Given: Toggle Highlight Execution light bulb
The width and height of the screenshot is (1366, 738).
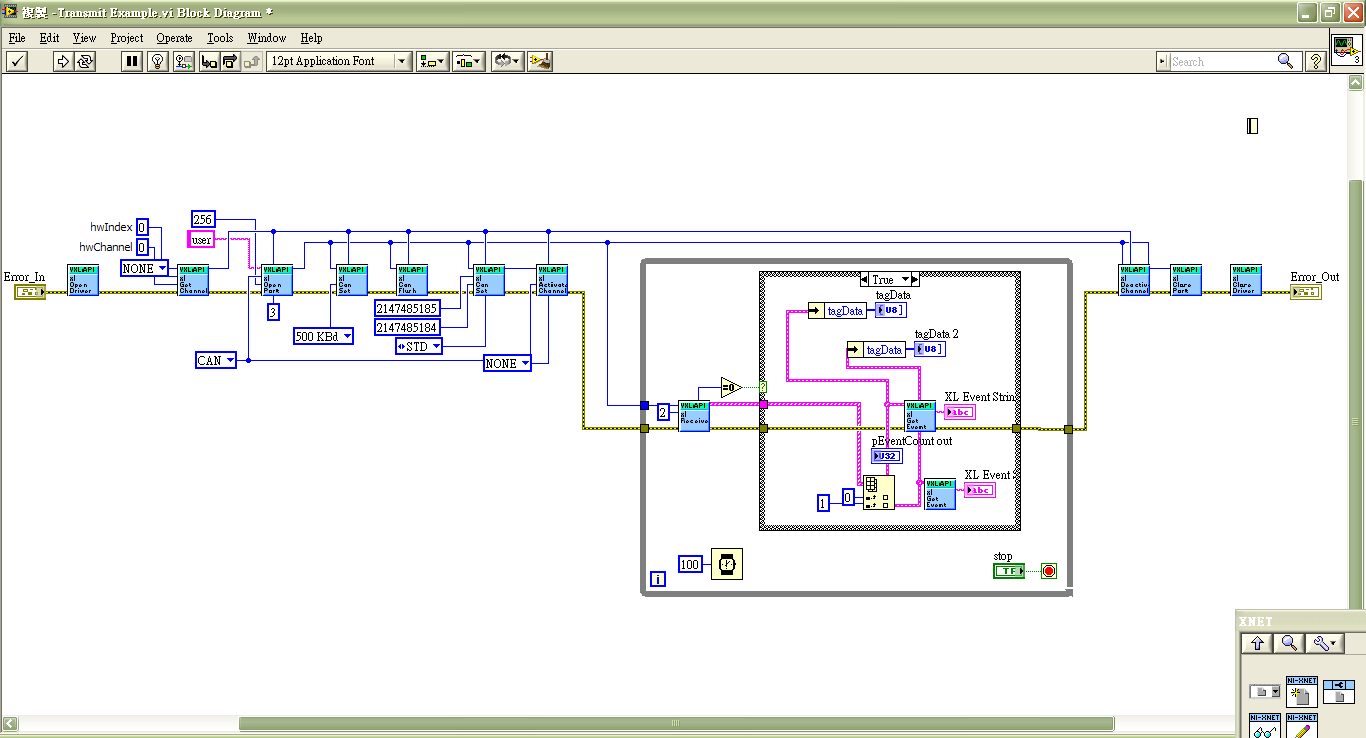Looking at the screenshot, I should pos(157,61).
